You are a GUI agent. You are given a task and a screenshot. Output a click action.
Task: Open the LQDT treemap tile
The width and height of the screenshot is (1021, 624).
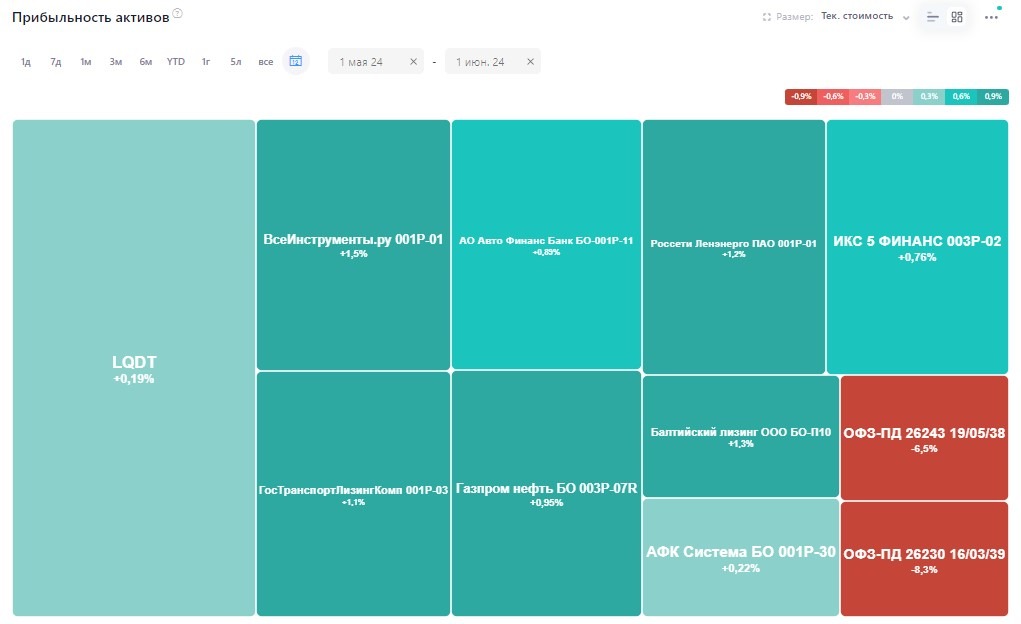coord(133,368)
